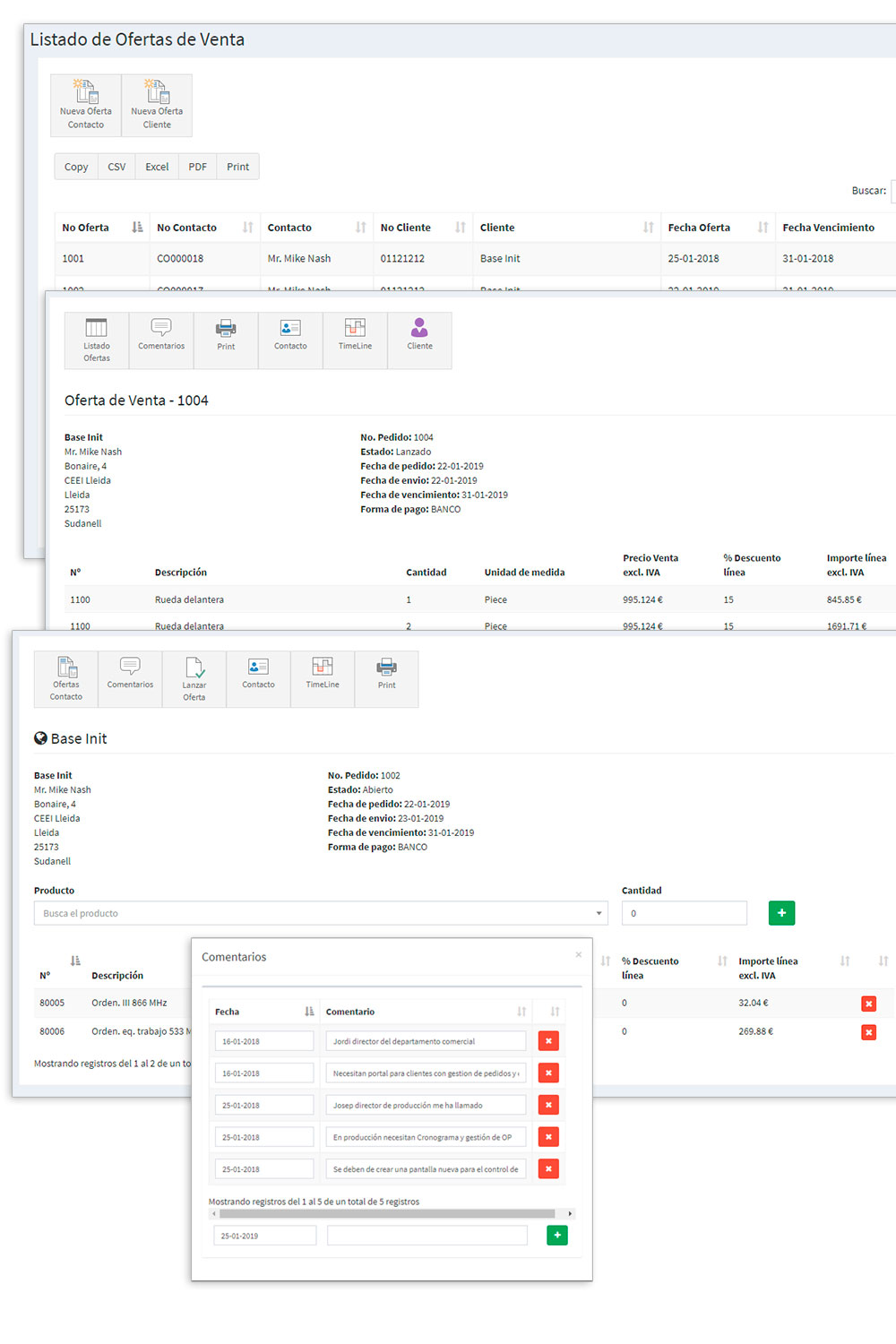Add product with green plus button
Screen dimensions: 896x1344
pyautogui.click(x=781, y=913)
